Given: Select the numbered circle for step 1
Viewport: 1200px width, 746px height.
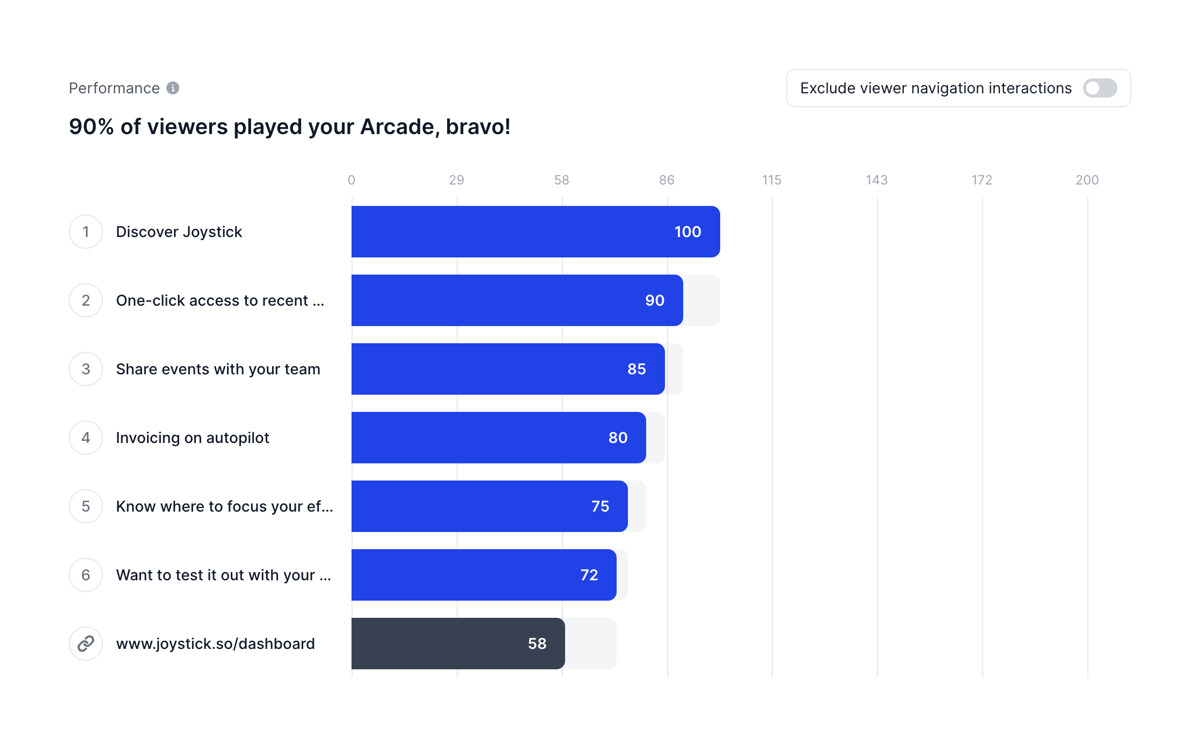Looking at the screenshot, I should pyautogui.click(x=86, y=231).
